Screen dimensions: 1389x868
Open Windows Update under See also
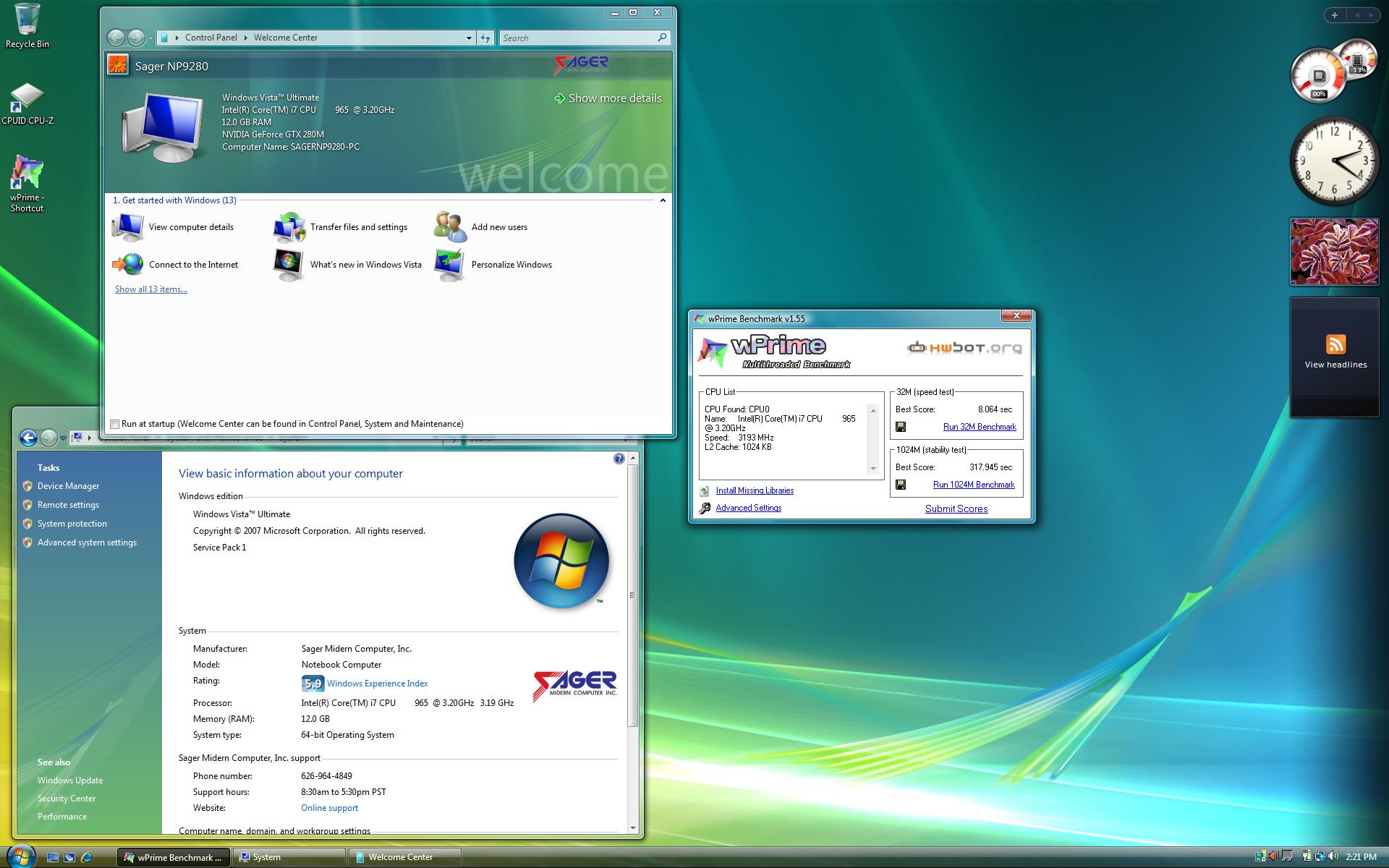tap(70, 780)
